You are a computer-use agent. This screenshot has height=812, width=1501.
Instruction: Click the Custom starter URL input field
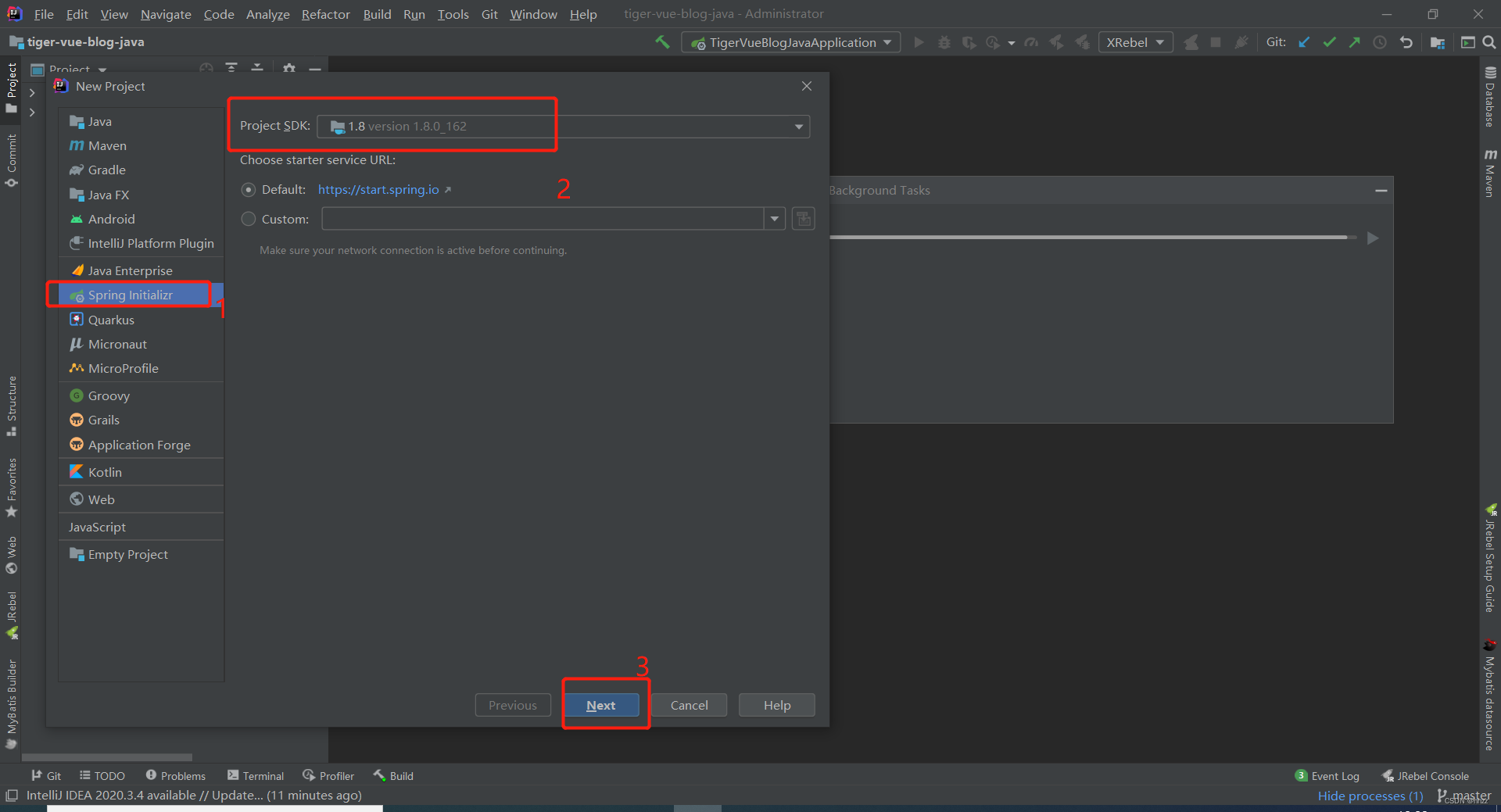543,219
